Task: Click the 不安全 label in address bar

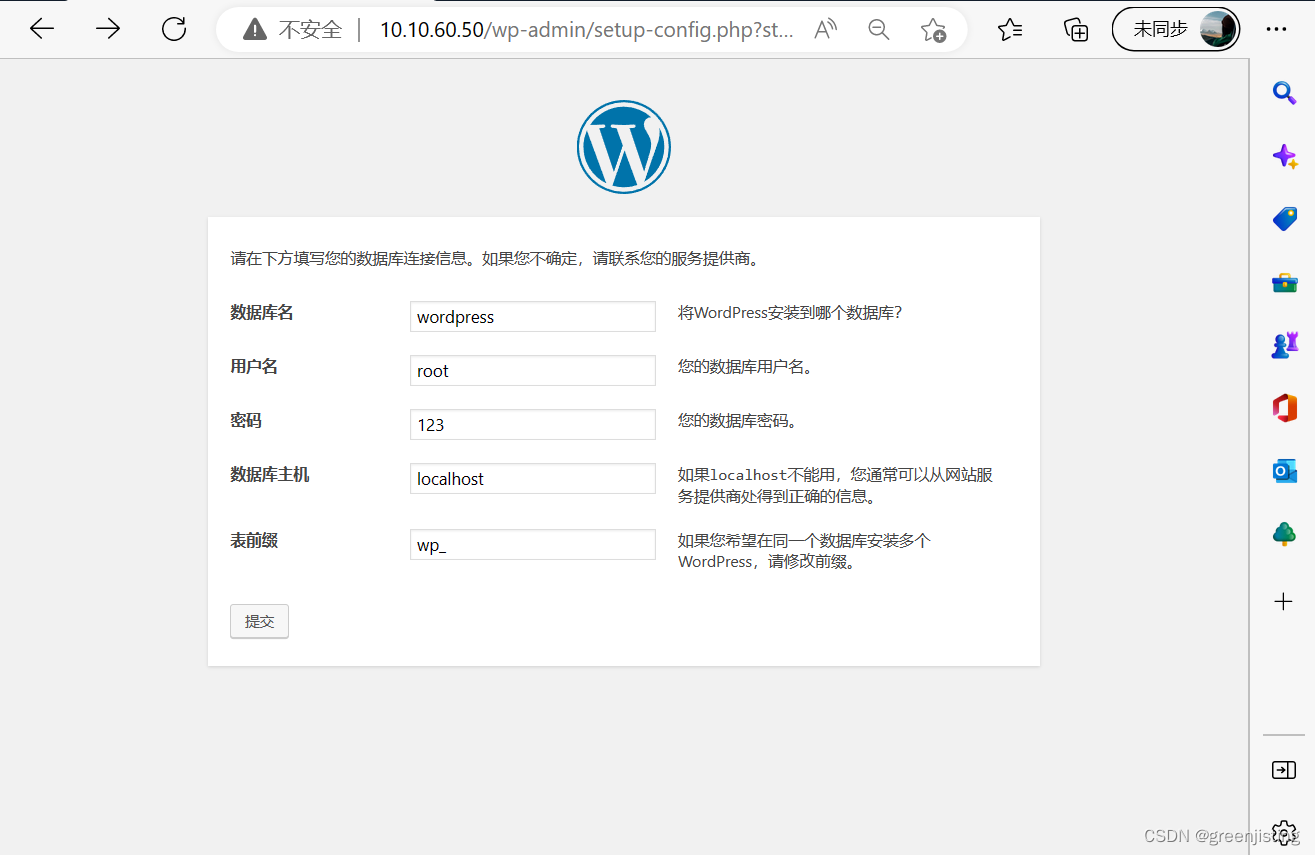Action: 310,30
